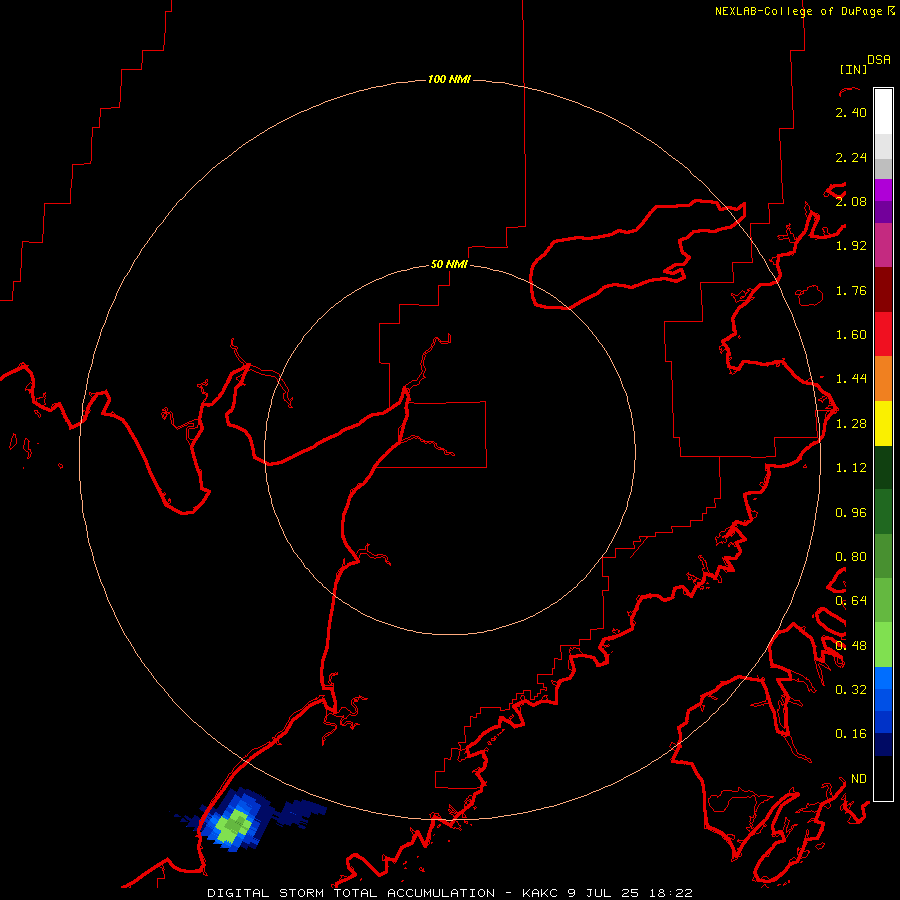Pick the lime green legend swatch
The image size is (900, 900).
(x=883, y=645)
